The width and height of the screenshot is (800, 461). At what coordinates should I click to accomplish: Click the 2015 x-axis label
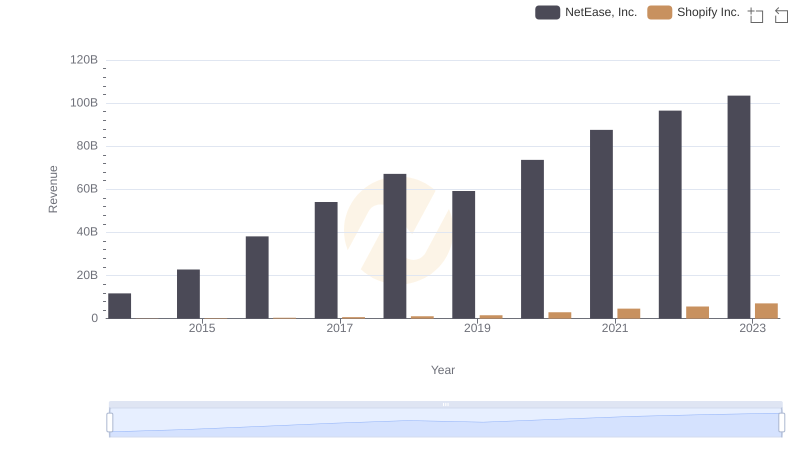pos(202,328)
